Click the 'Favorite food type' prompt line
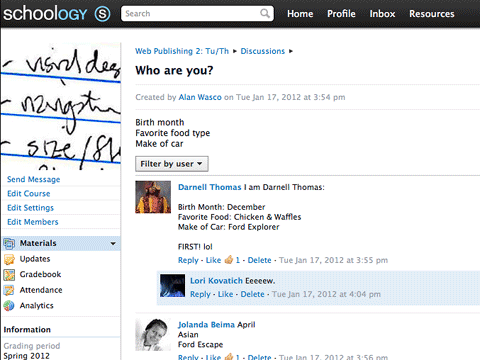The image size is (480, 360). click(173, 133)
